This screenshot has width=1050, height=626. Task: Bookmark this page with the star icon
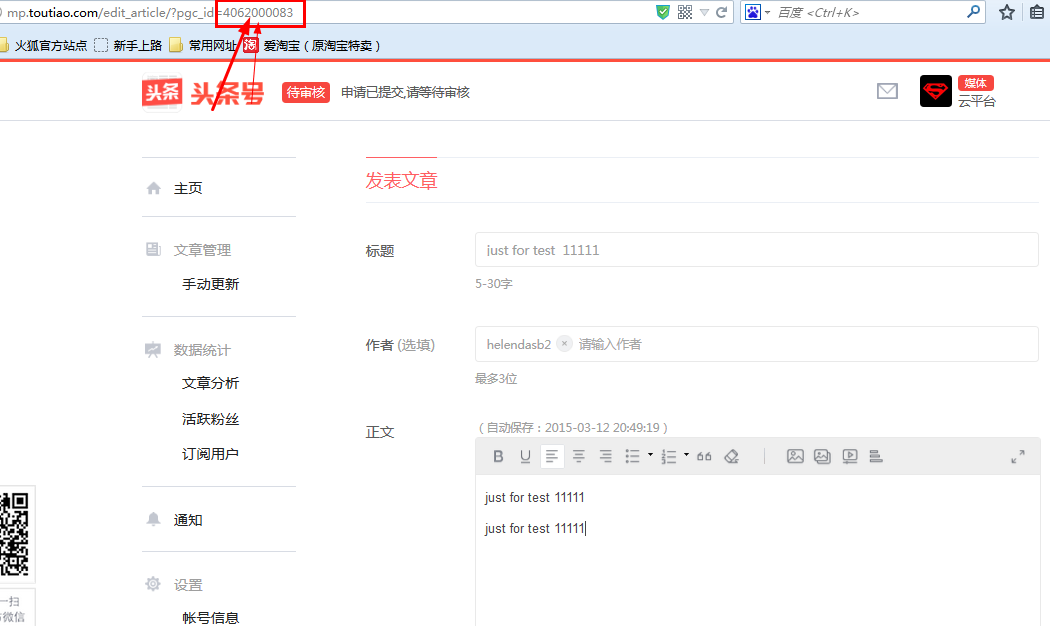pos(1006,12)
